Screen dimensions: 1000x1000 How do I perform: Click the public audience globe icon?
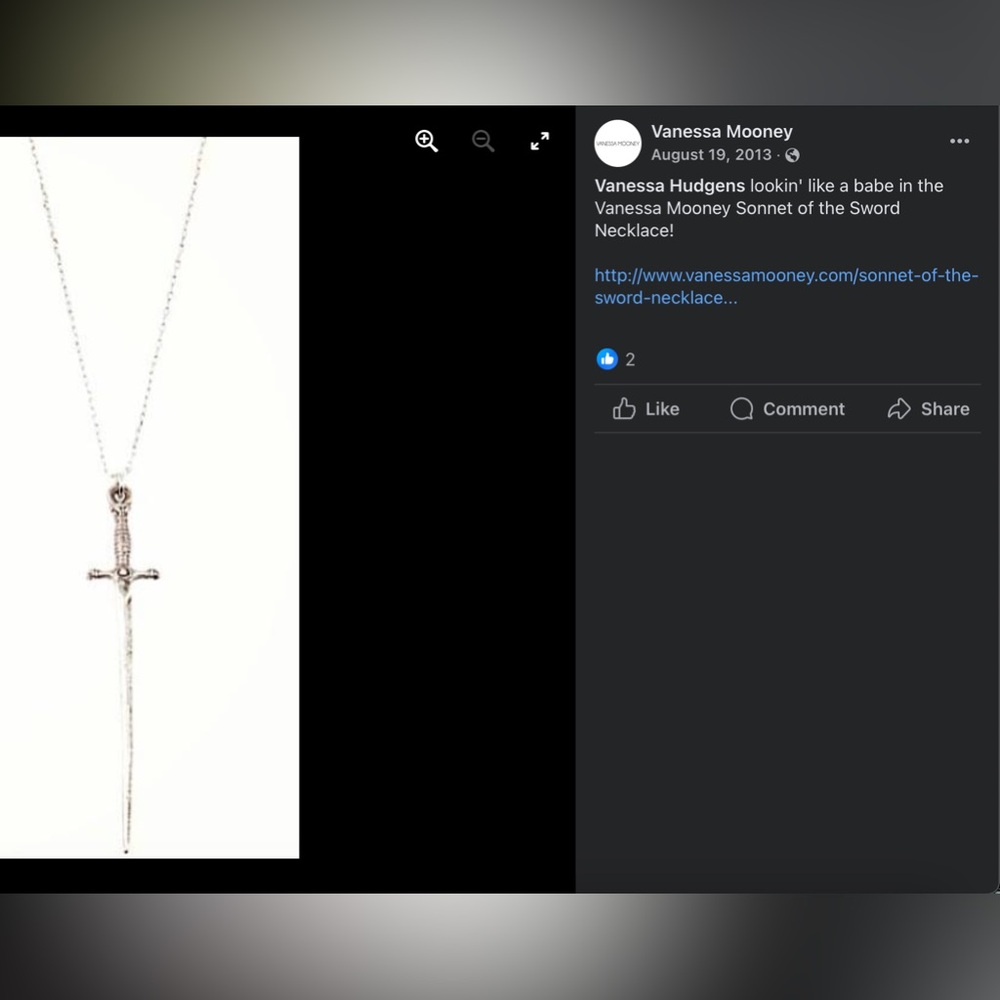point(792,155)
